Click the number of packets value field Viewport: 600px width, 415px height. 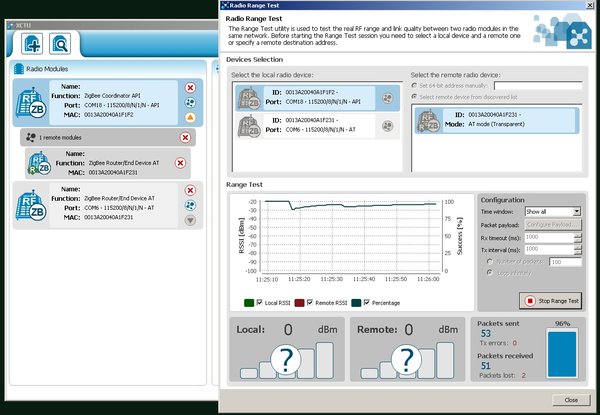point(565,262)
